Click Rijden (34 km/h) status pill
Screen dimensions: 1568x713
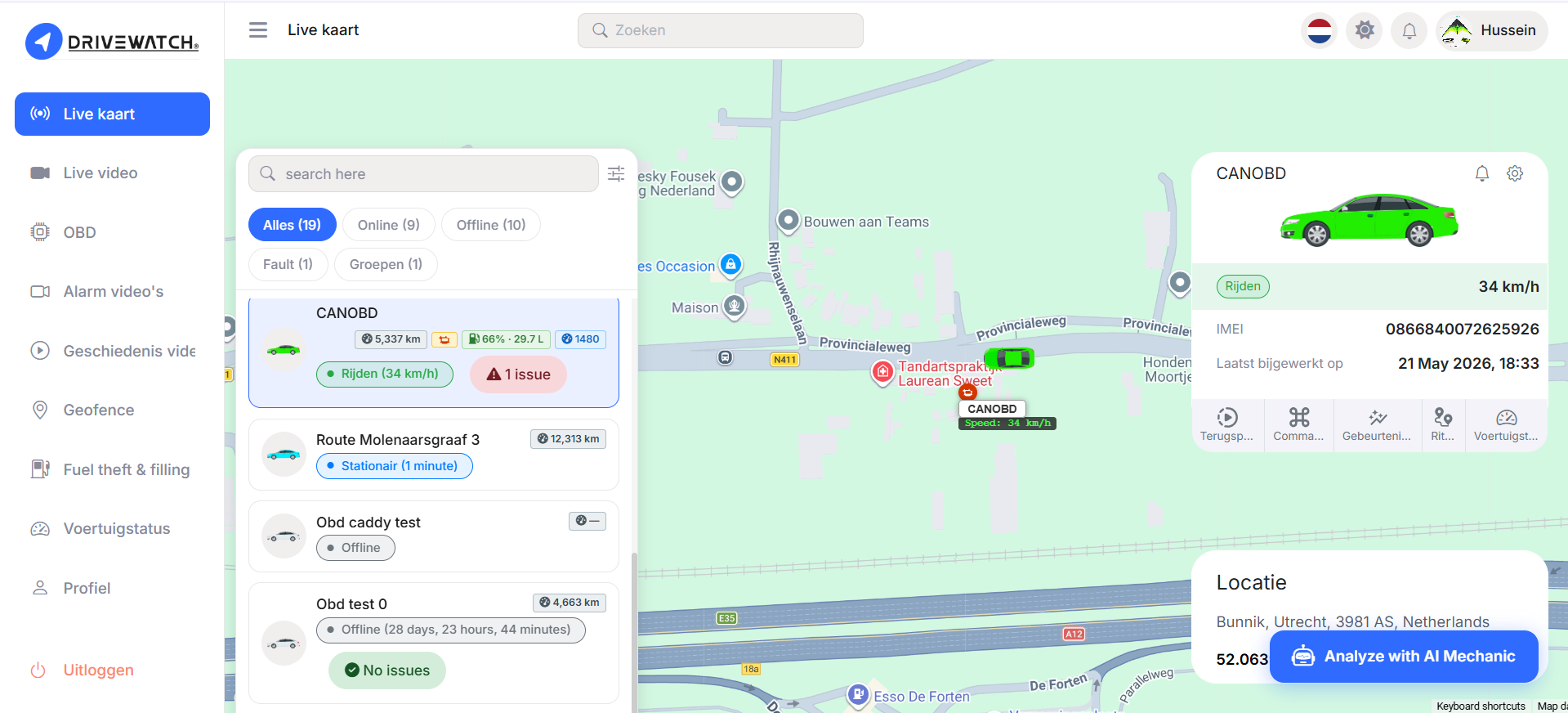385,374
